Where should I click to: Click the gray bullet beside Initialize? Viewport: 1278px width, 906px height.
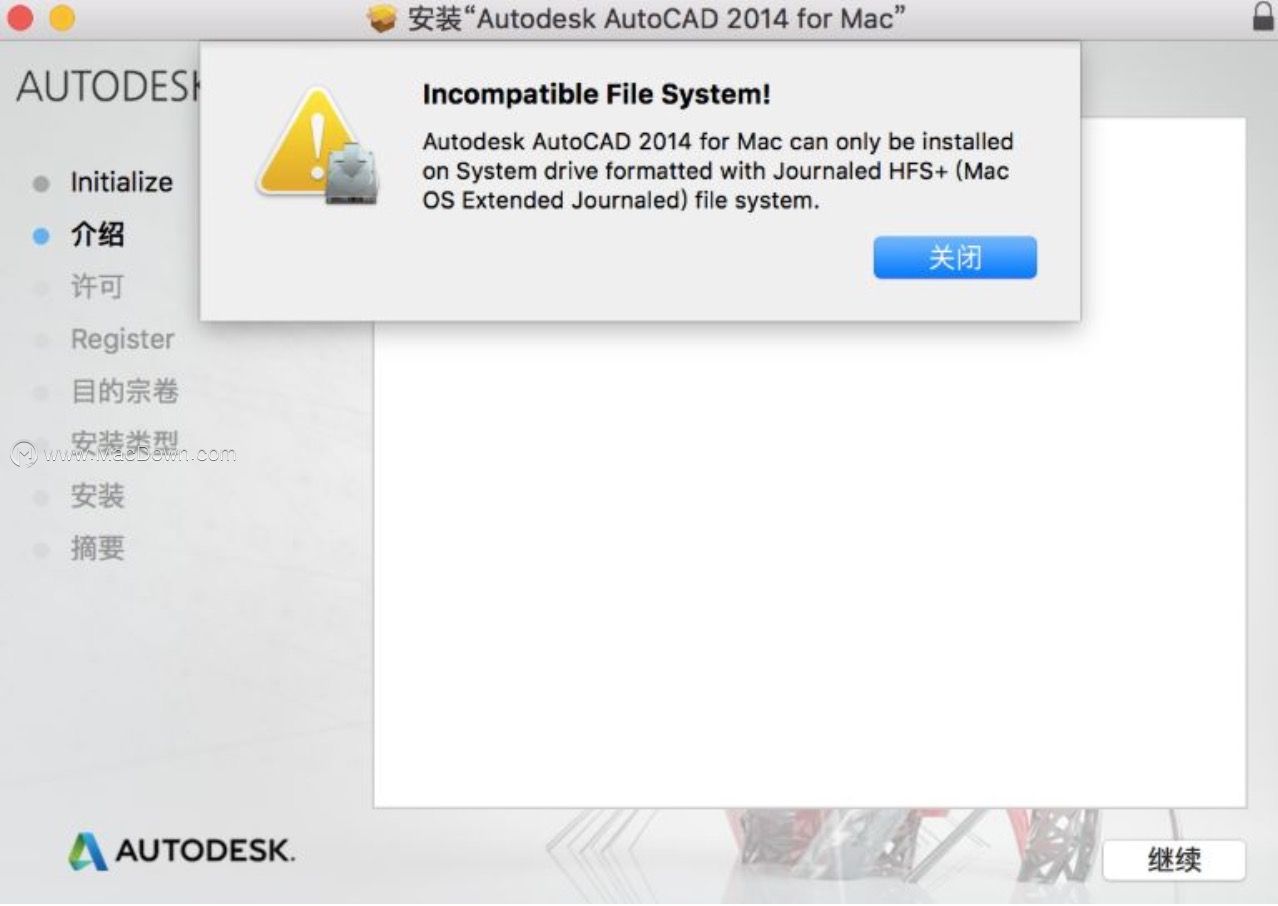tap(41, 183)
